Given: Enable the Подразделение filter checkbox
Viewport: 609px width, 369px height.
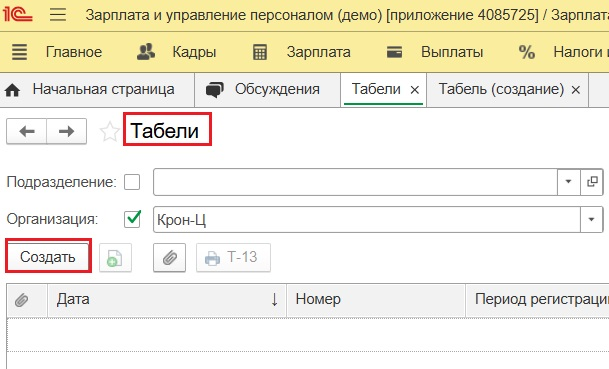Looking at the screenshot, I should [x=132, y=182].
